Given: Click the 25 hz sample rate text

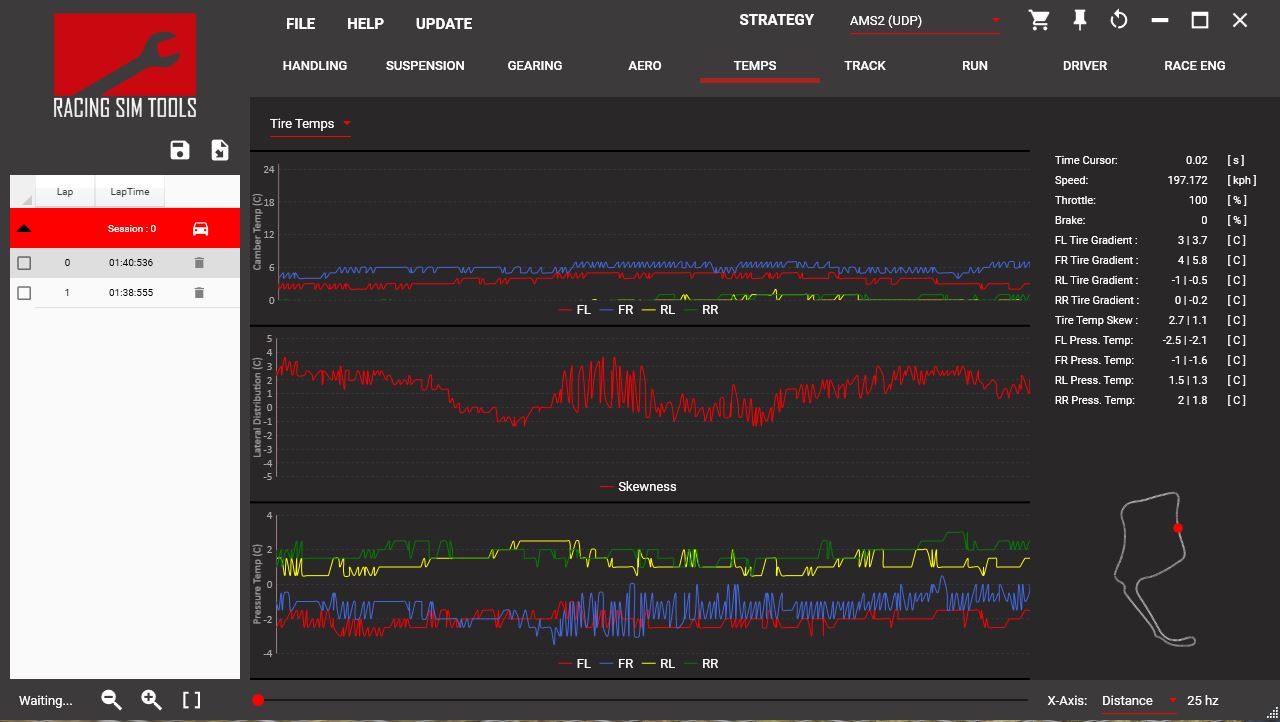Looking at the screenshot, I should click(x=1203, y=701).
